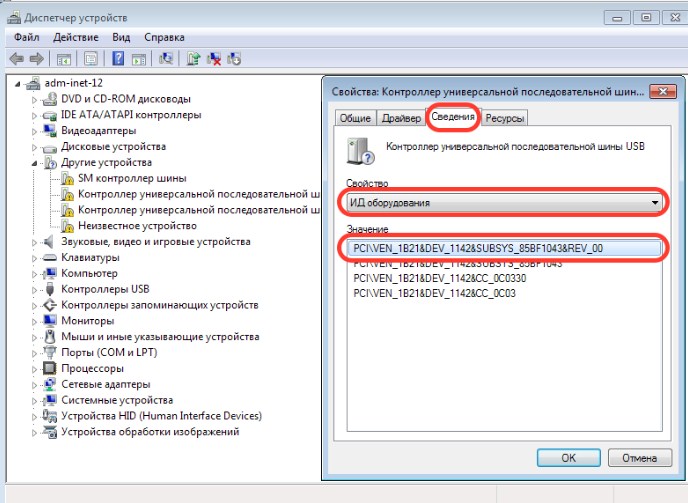Image resolution: width=688 pixels, height=503 pixels.
Task: Click the last toolbar icon with the down arrow
Action: 234,59
